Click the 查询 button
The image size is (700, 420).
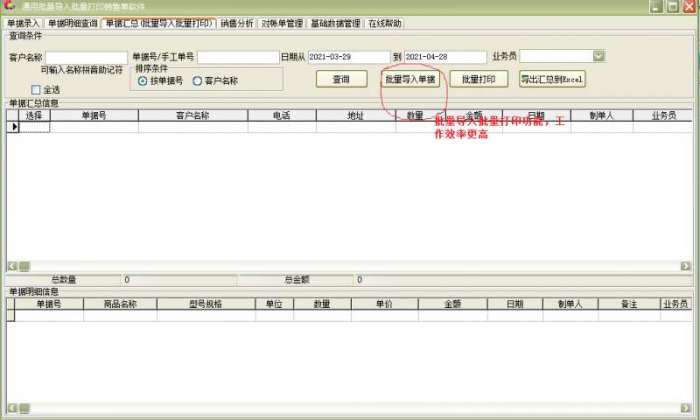pos(342,79)
